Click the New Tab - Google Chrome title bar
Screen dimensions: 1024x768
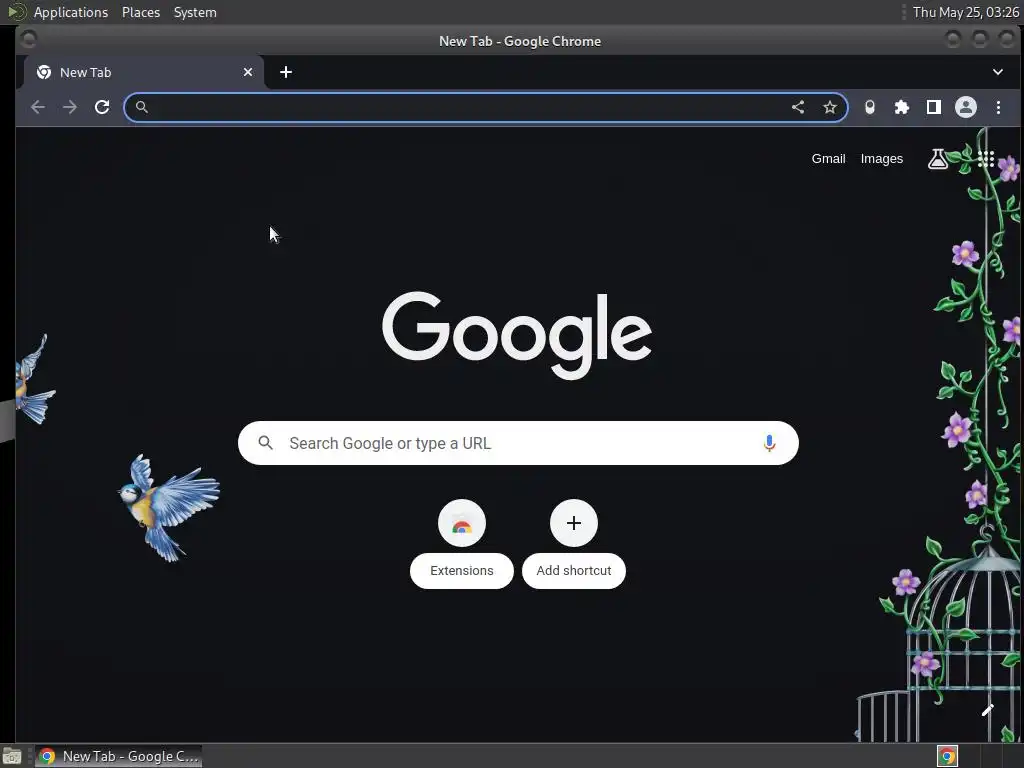pos(520,41)
